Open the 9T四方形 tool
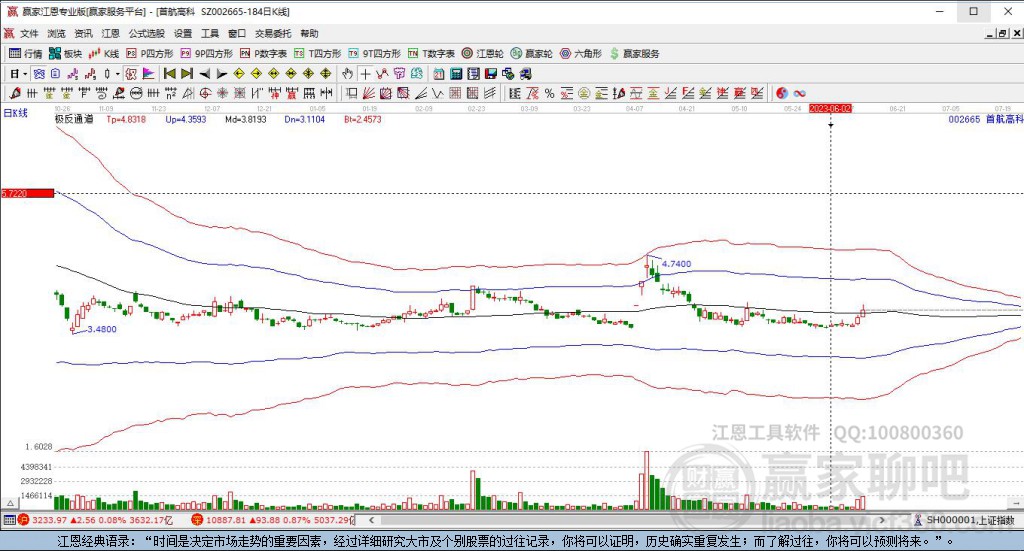 (374, 54)
